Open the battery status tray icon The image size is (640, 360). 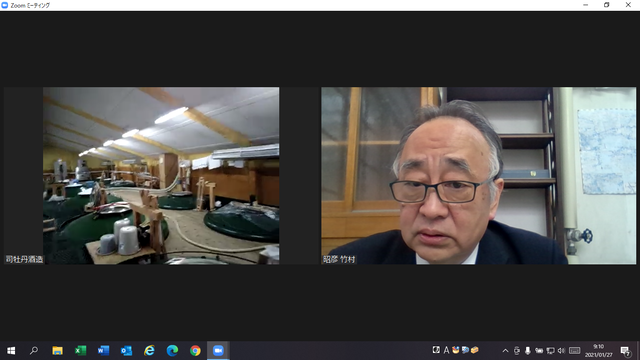tap(539, 351)
